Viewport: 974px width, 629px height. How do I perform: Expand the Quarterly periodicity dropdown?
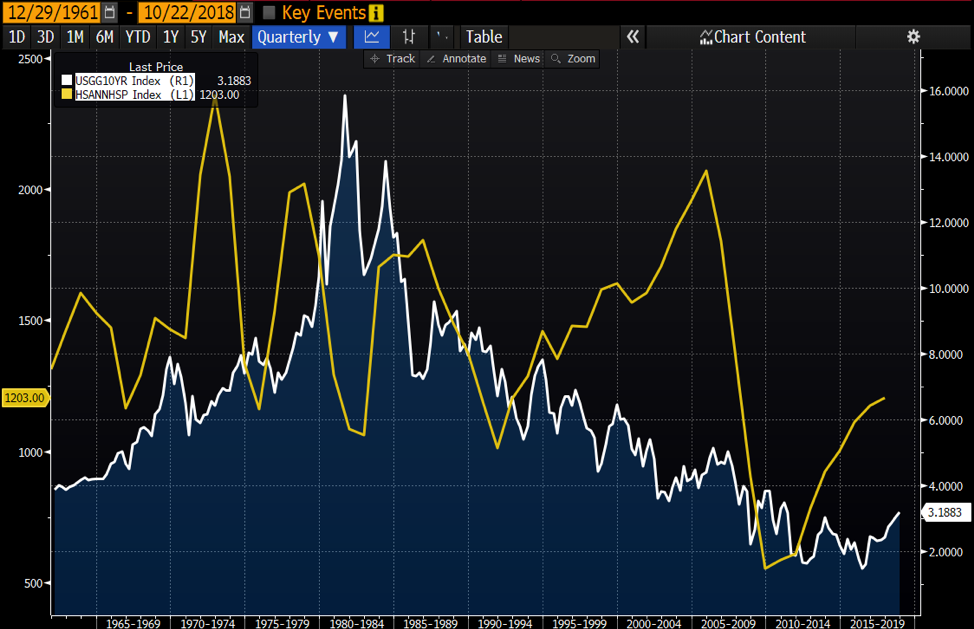299,37
